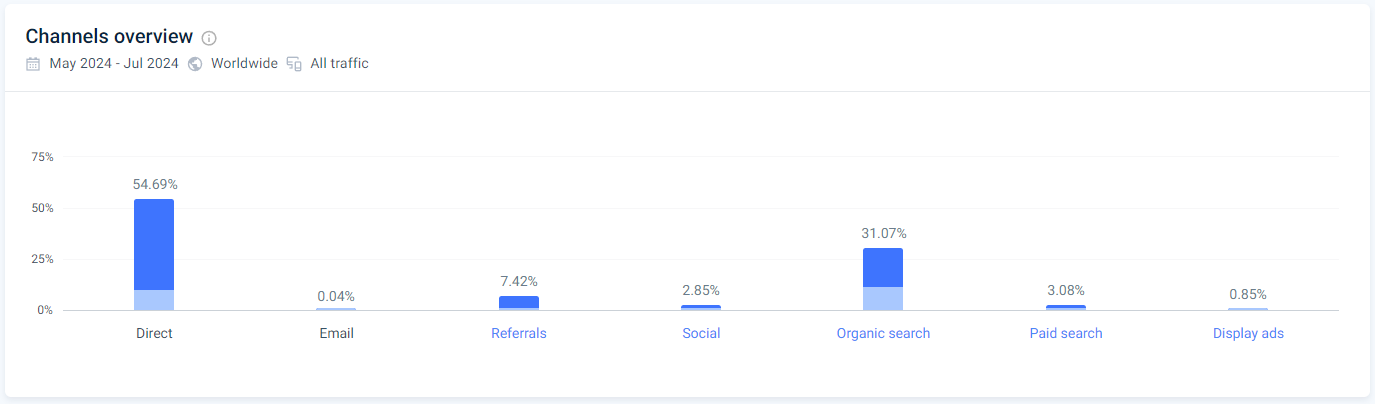Open the Social channel link

701,333
